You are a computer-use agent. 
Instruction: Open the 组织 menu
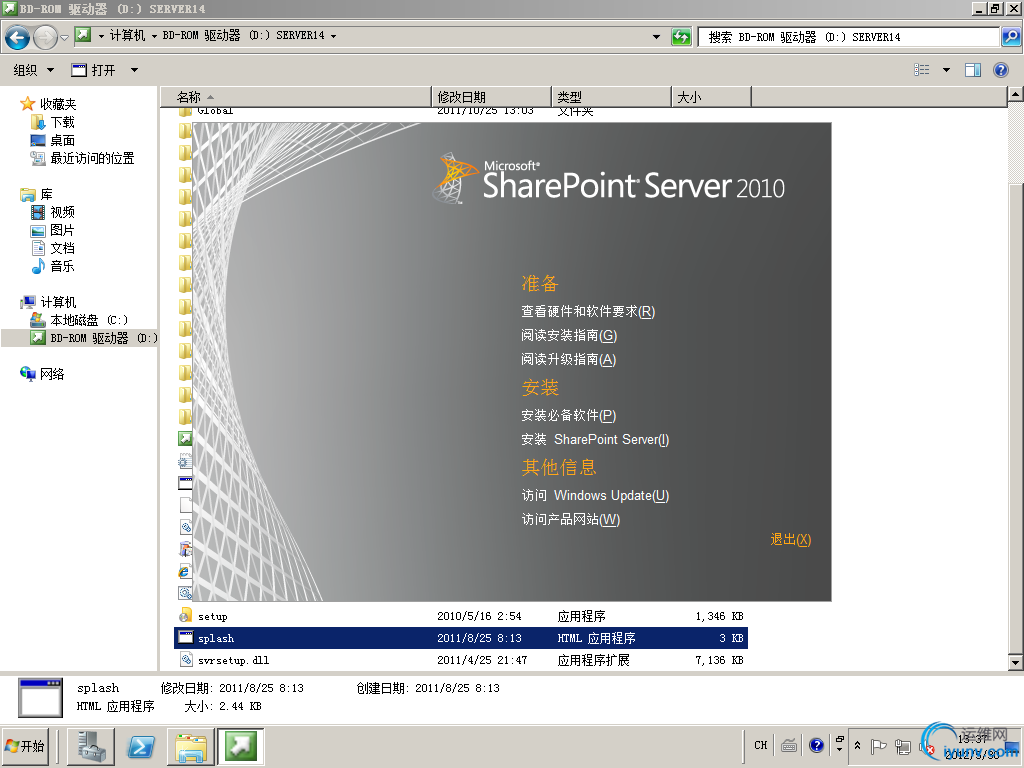pyautogui.click(x=33, y=70)
